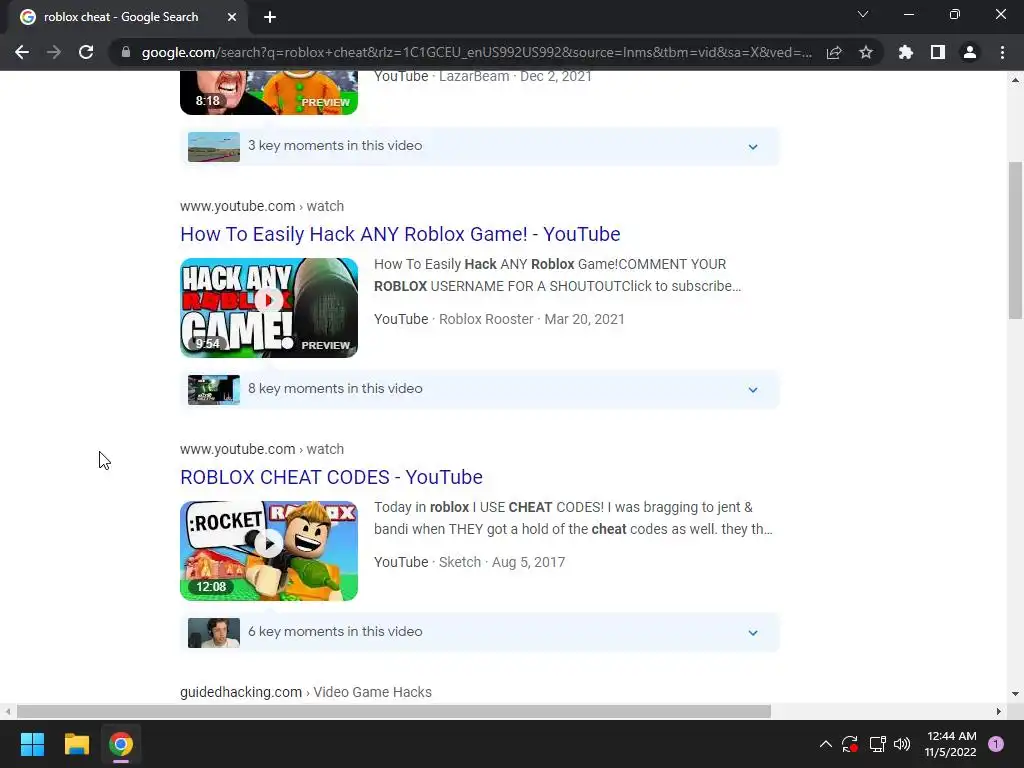Click the vertical scrollbar down arrow
The height and width of the screenshot is (768, 1024).
[1015, 694]
